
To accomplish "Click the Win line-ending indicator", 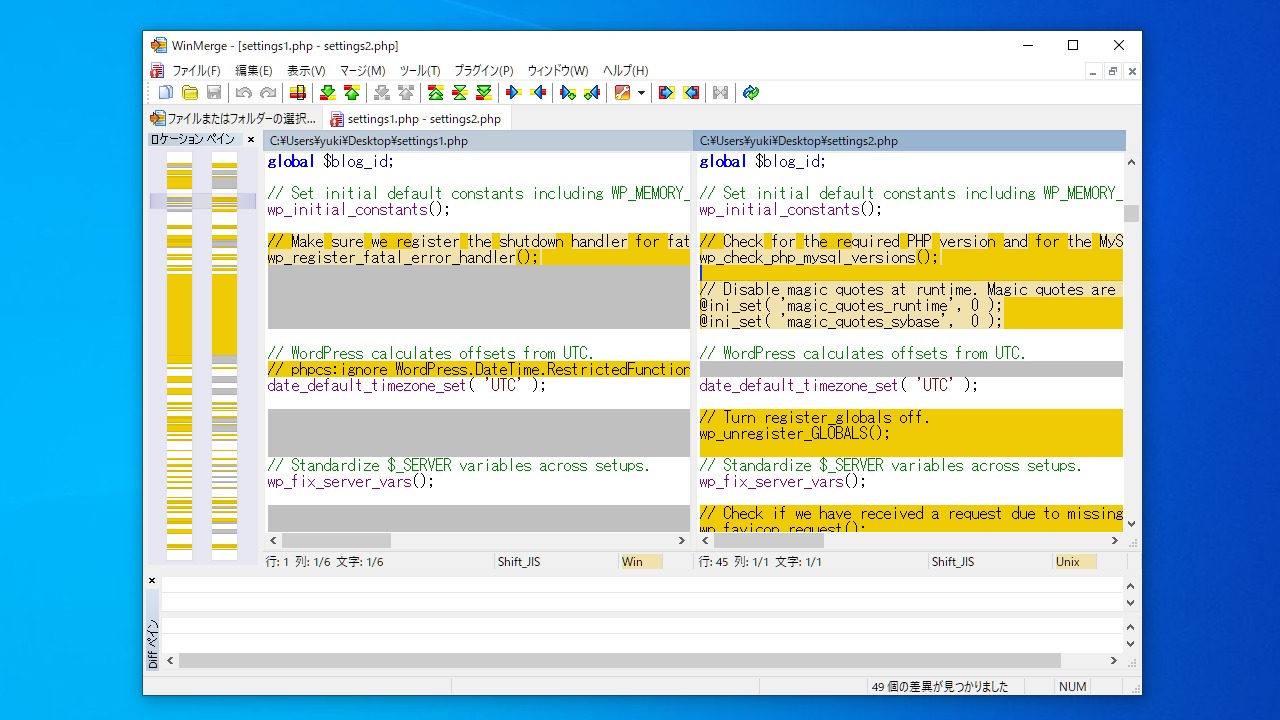I will pos(641,562).
